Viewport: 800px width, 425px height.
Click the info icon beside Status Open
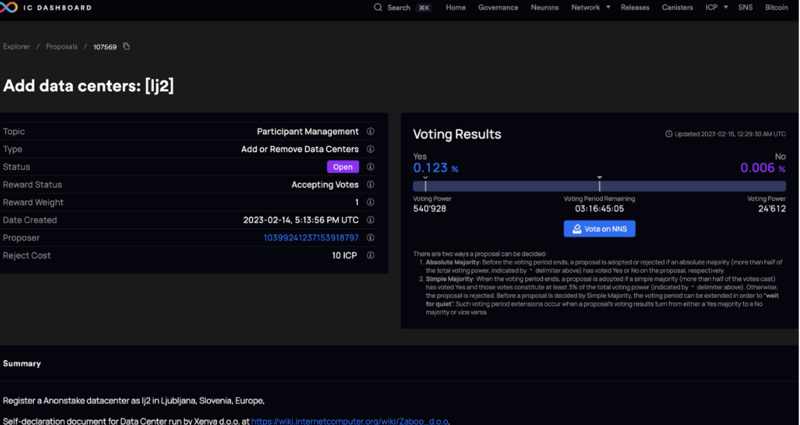(370, 167)
